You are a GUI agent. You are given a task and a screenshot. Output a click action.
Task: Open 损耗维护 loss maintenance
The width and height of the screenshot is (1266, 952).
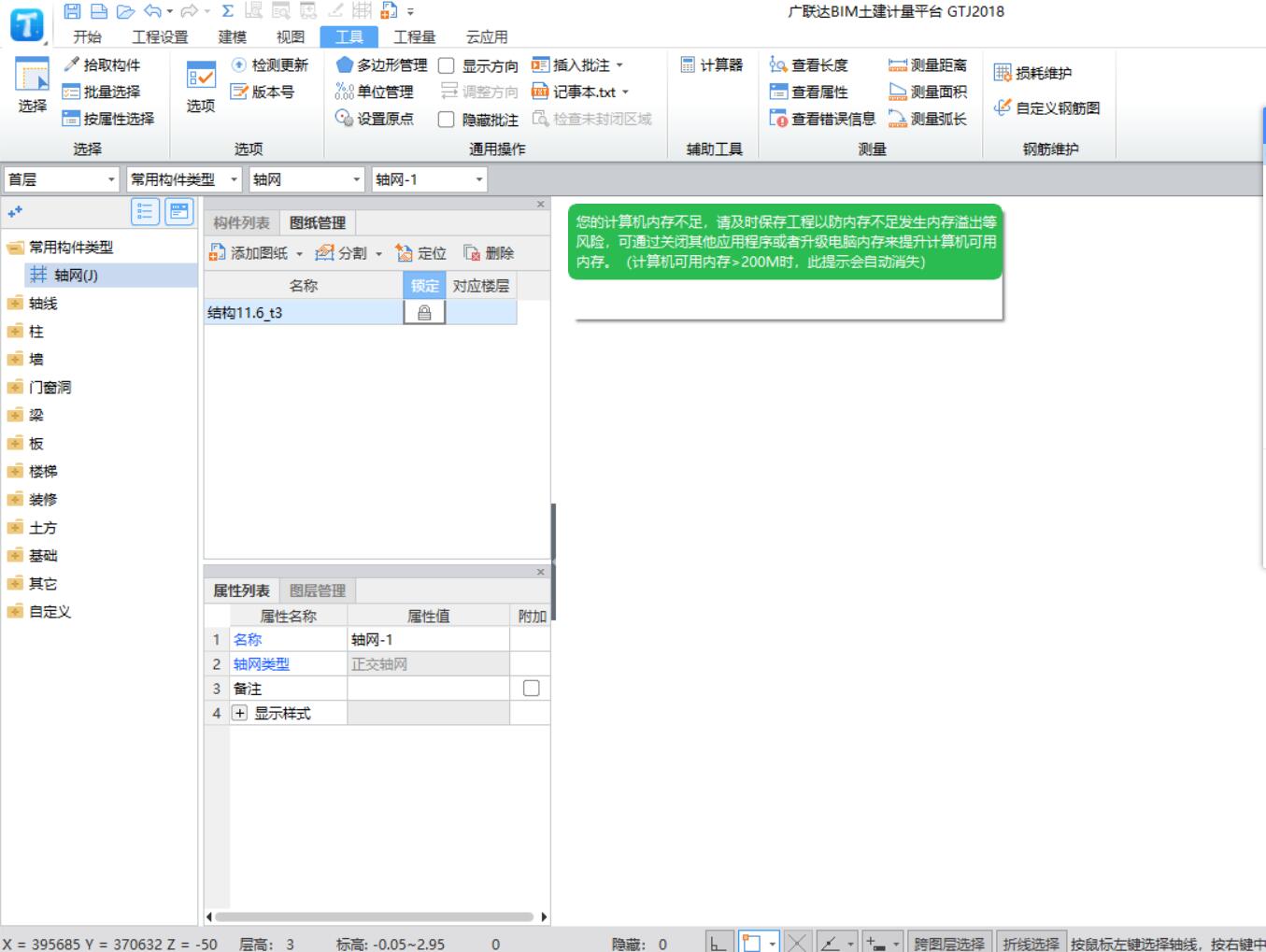click(x=1032, y=73)
